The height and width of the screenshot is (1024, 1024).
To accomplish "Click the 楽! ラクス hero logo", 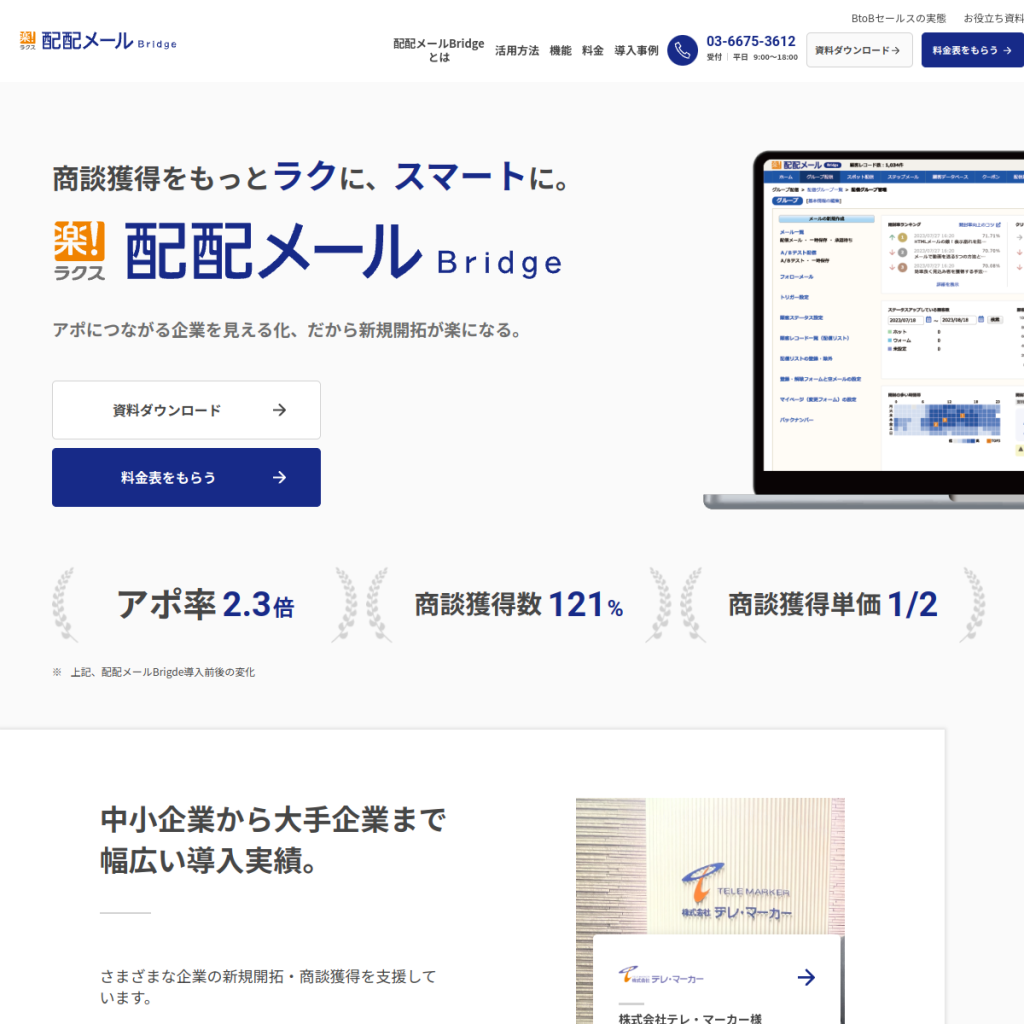I will [x=79, y=251].
